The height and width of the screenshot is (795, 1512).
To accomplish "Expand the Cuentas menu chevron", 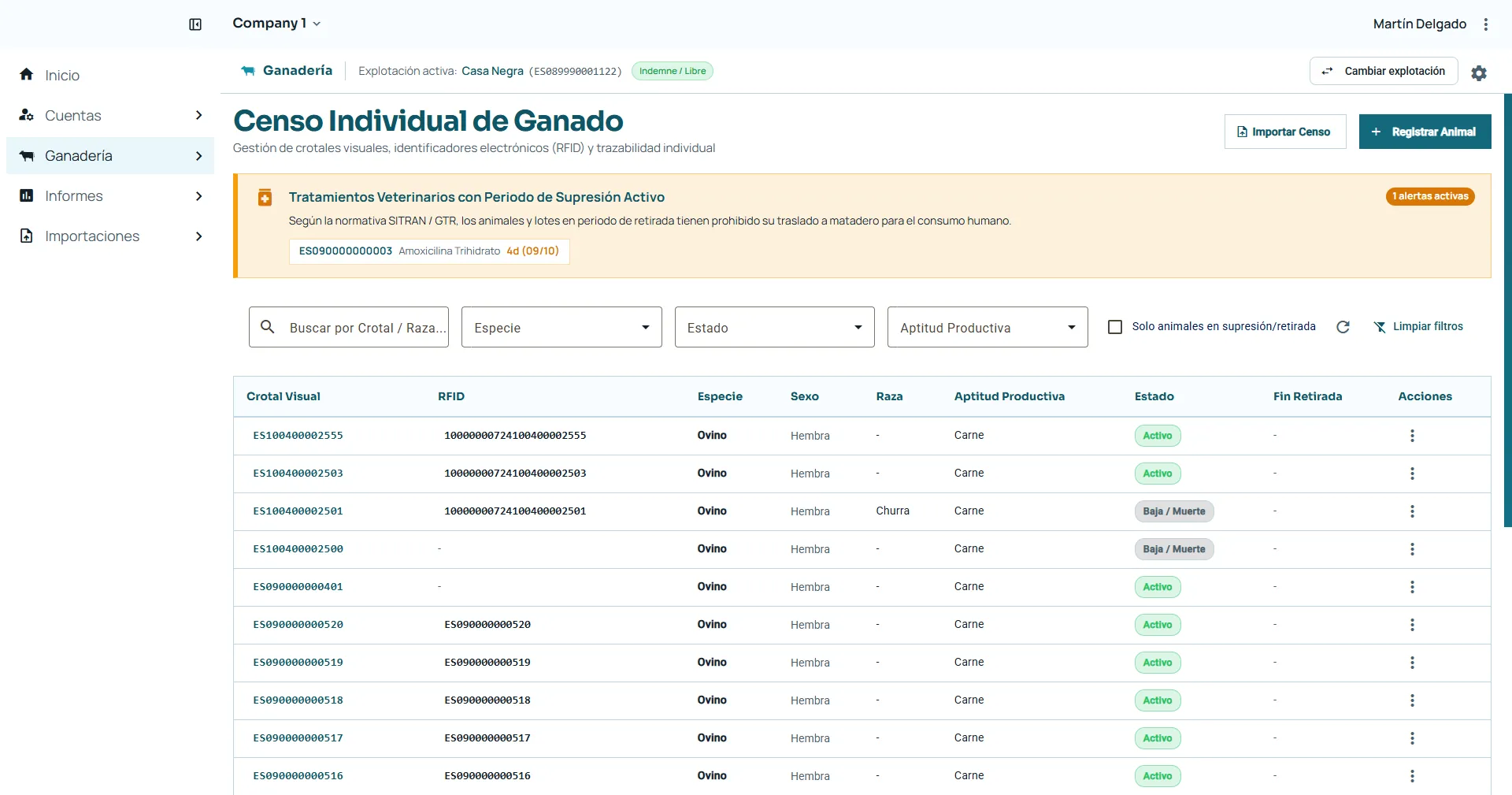I will [x=198, y=115].
